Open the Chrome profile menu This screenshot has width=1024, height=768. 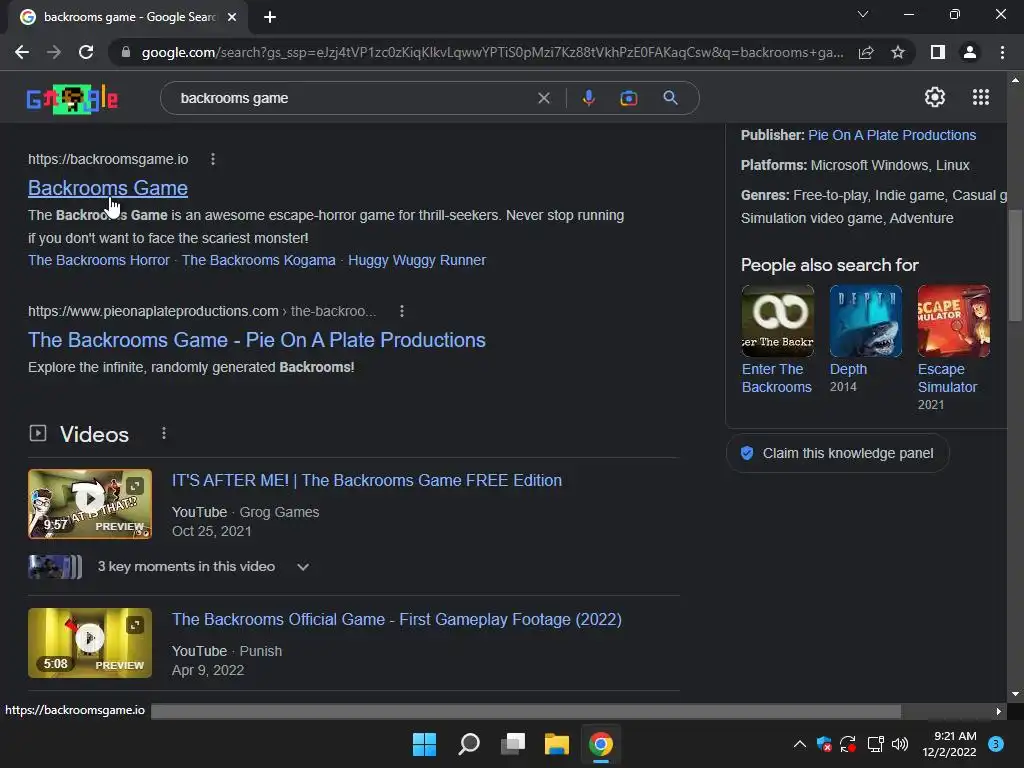tap(970, 52)
